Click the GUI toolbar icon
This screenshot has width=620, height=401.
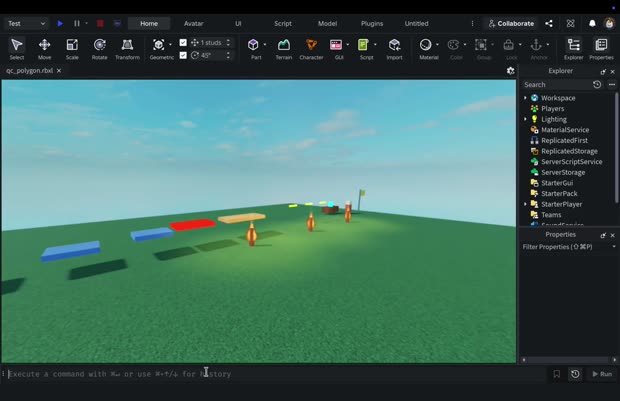(x=336, y=45)
